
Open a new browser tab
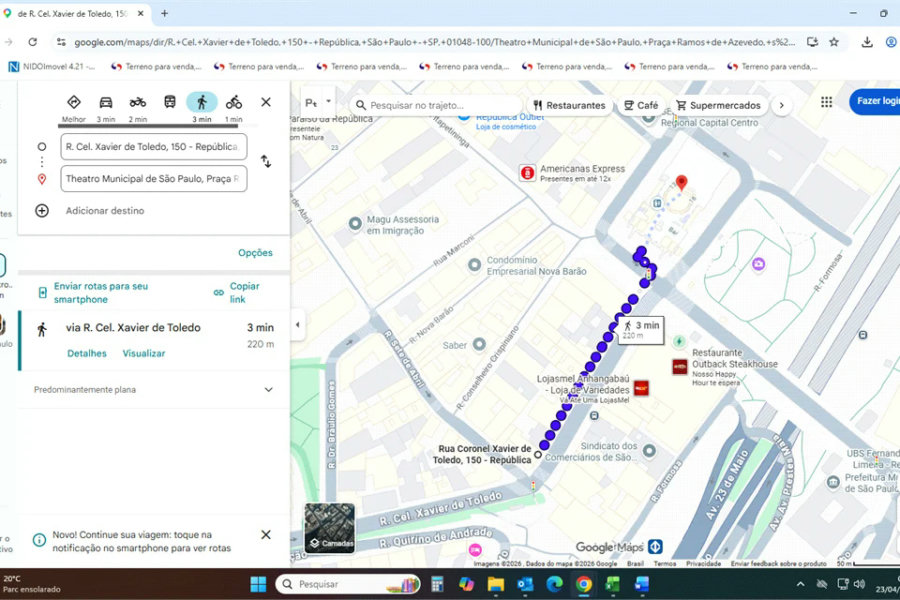[164, 13]
